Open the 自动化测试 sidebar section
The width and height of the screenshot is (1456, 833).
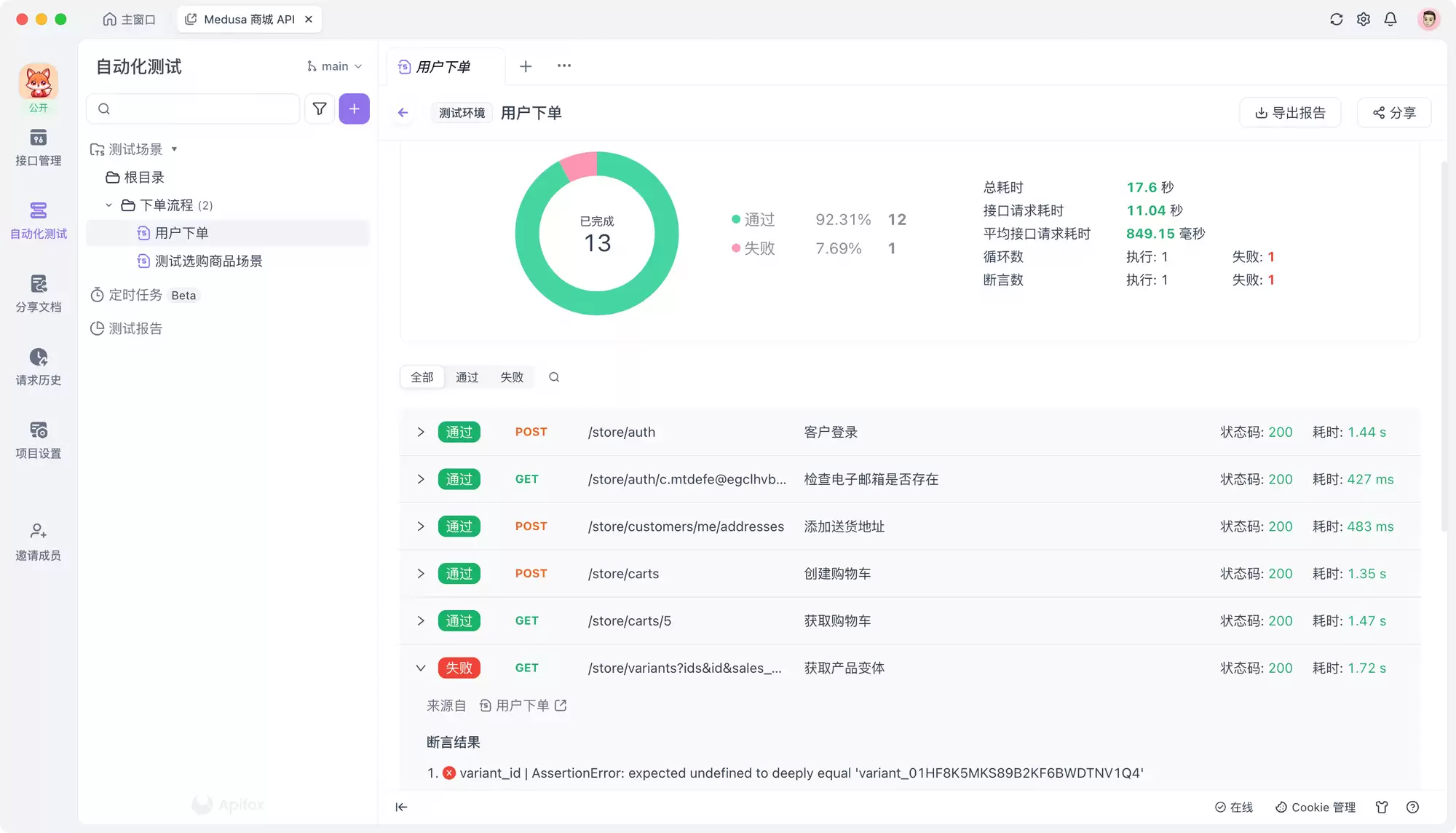(x=39, y=221)
